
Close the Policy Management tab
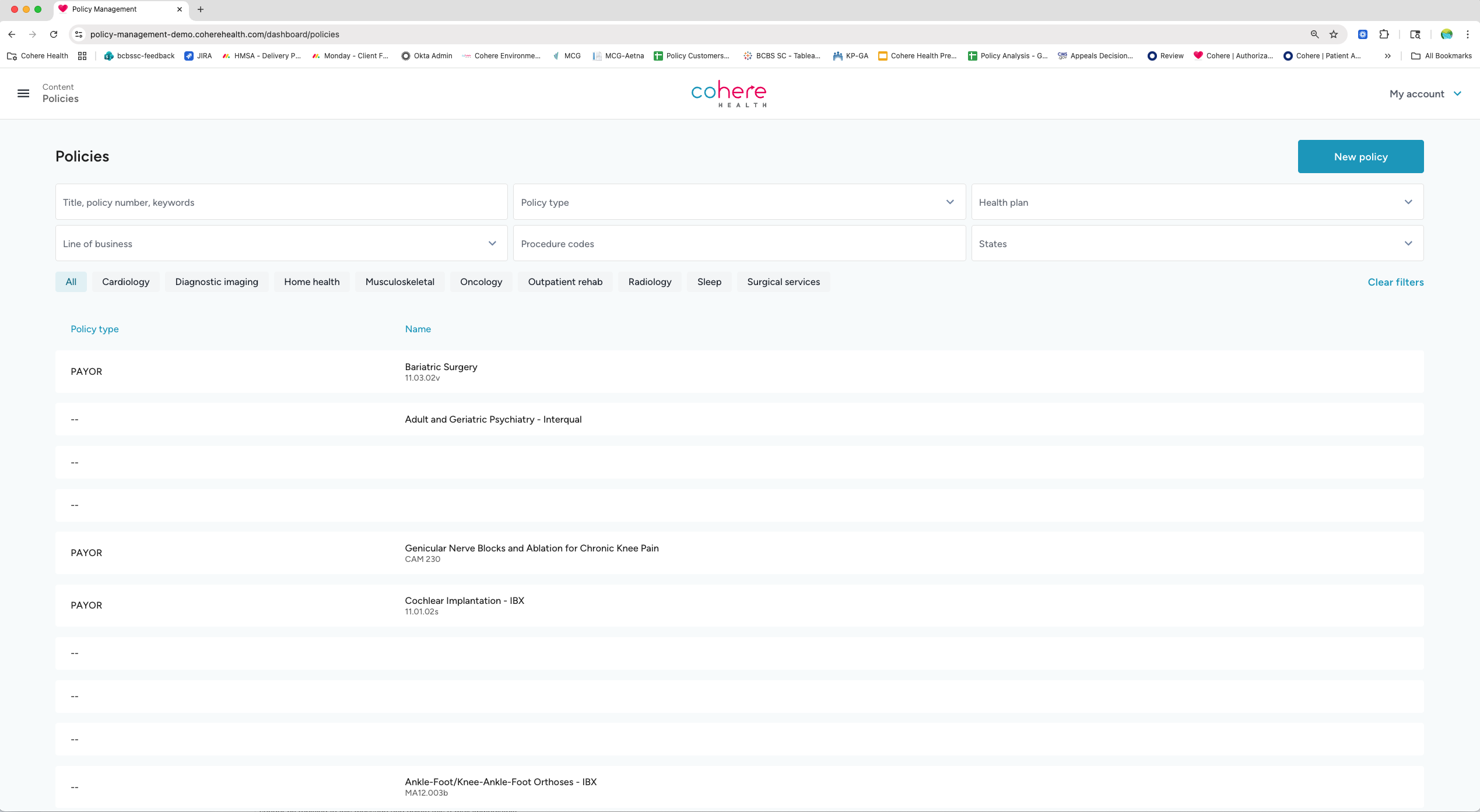coord(180,9)
